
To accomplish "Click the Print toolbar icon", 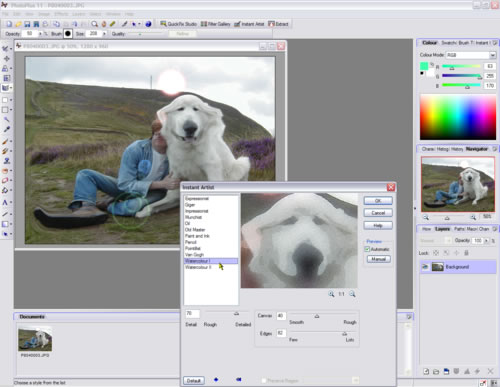I will pyautogui.click(x=45, y=24).
